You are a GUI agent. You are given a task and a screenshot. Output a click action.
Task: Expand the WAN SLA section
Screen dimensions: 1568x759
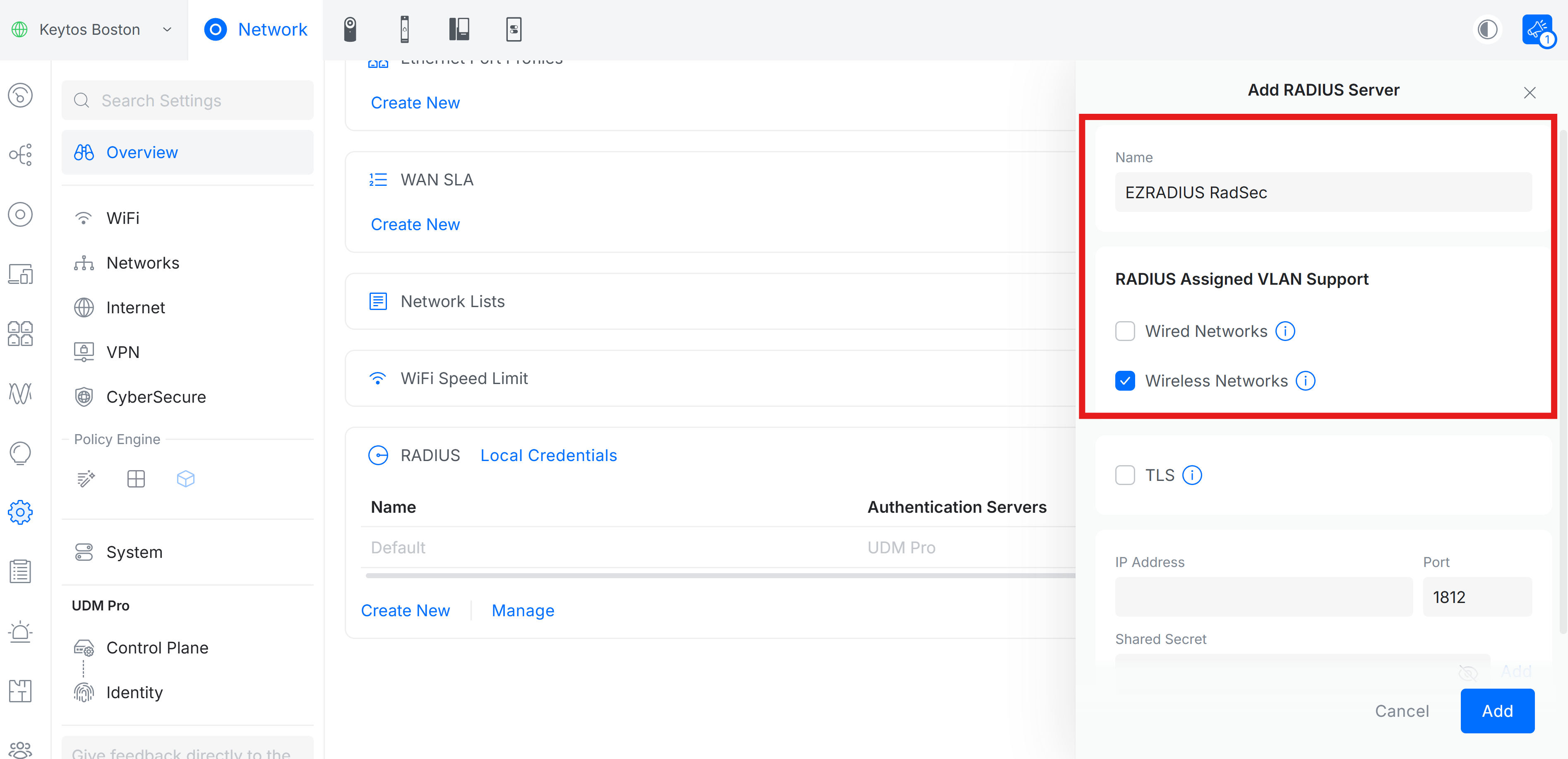437,179
